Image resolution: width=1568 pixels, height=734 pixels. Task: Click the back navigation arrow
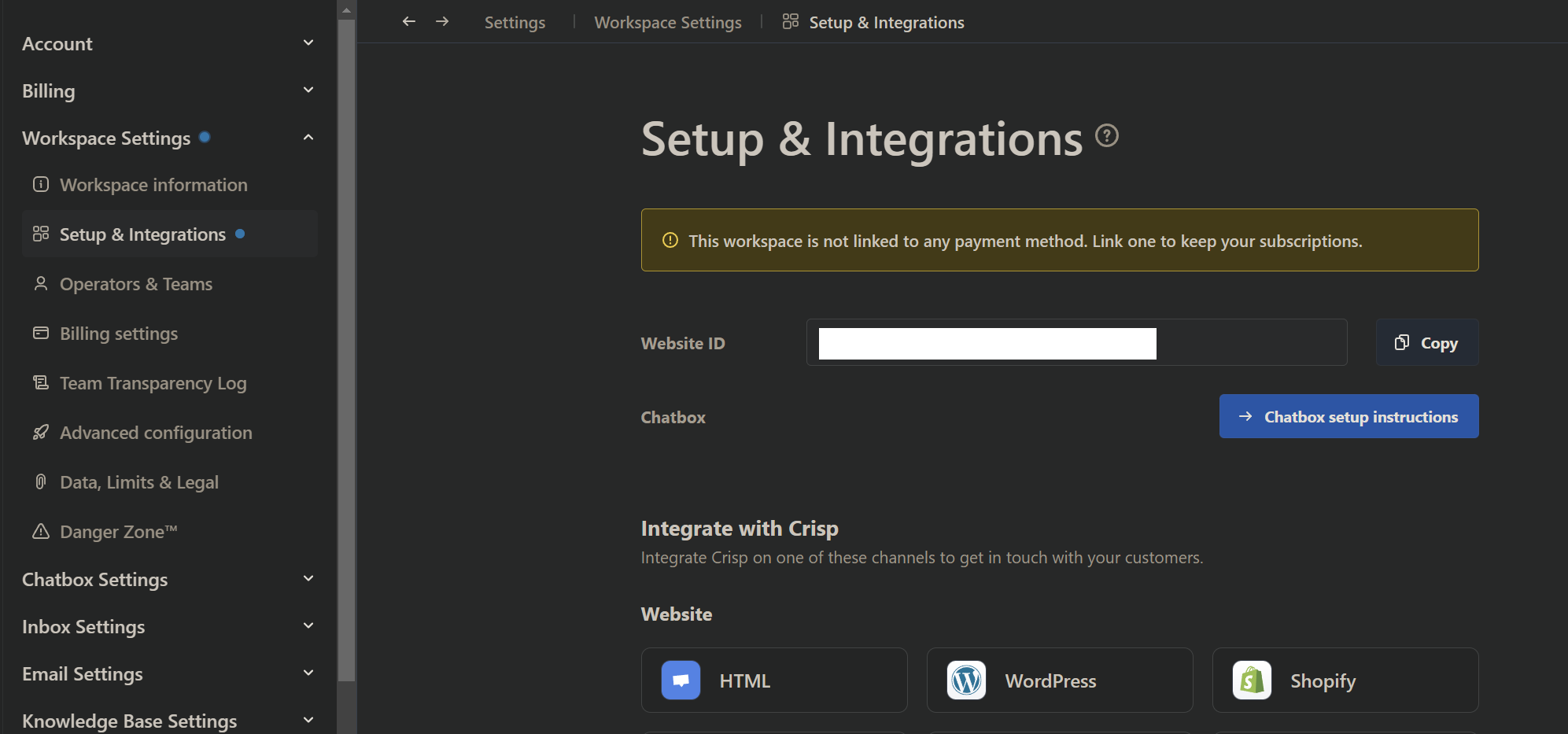point(408,21)
